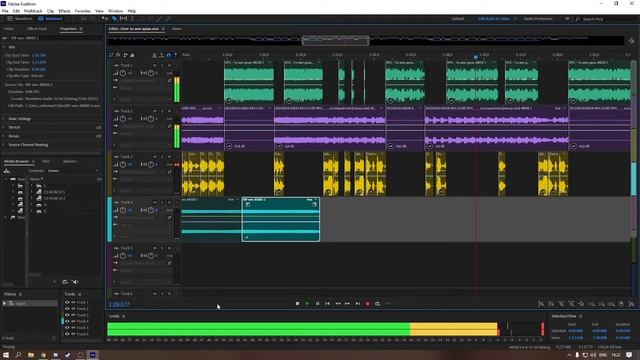
Task: Mute Track 3 with M button
Action: tap(155, 157)
